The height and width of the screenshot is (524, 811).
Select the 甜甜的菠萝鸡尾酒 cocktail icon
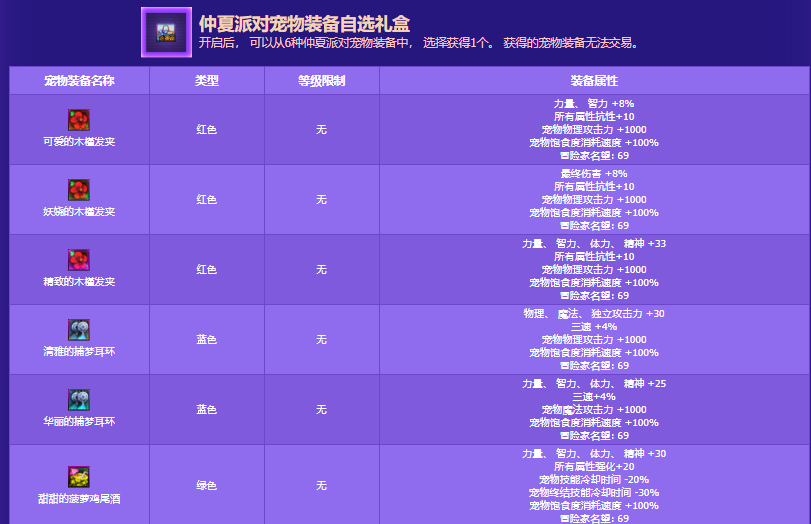pos(79,476)
